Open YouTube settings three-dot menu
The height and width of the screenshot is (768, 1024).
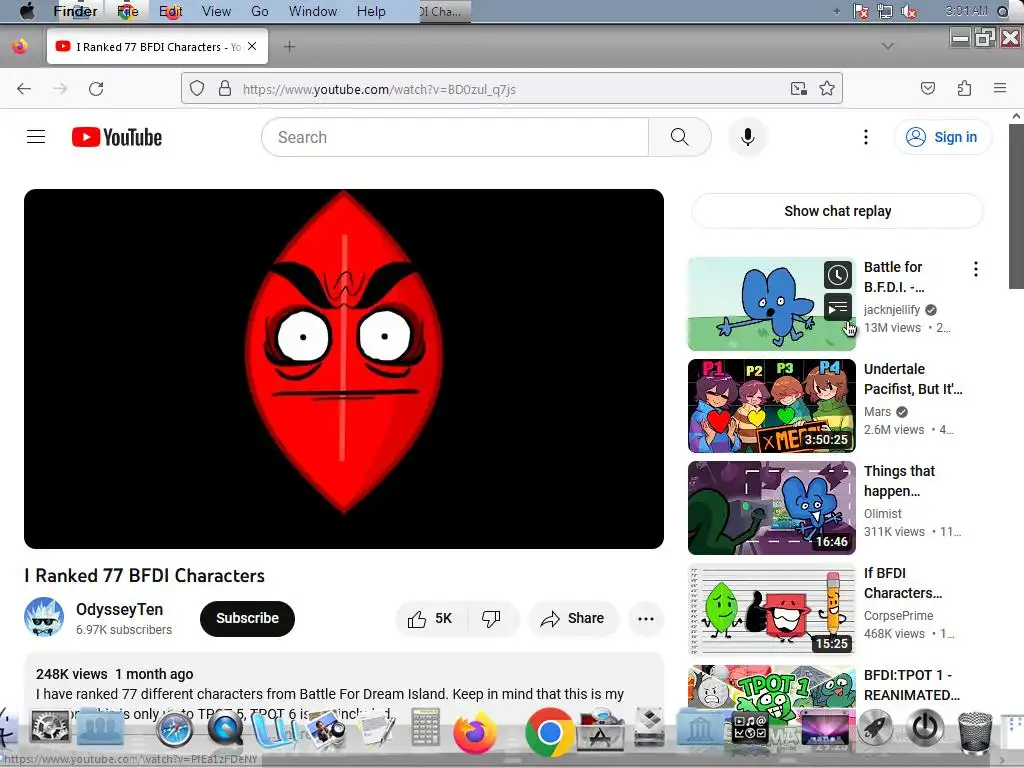(866, 137)
